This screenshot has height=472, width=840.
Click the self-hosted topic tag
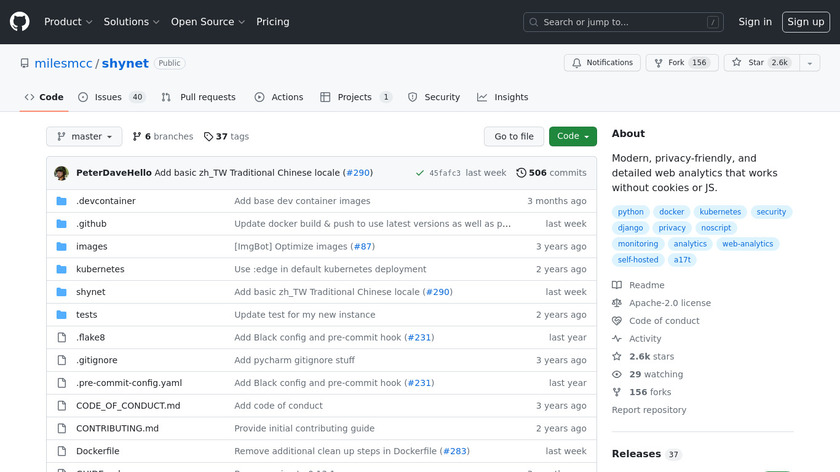(x=638, y=260)
